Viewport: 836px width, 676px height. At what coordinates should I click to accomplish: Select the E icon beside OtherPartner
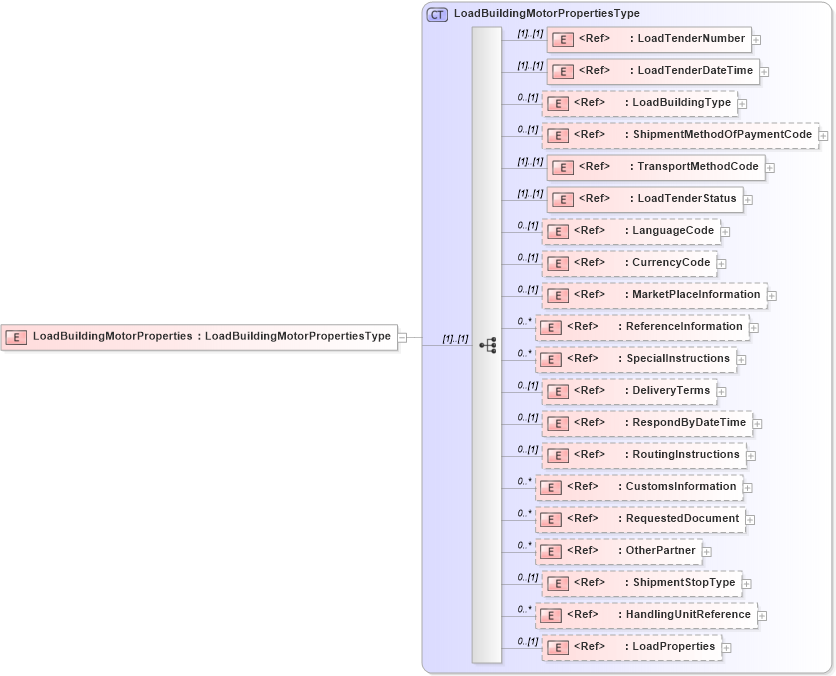[550, 551]
